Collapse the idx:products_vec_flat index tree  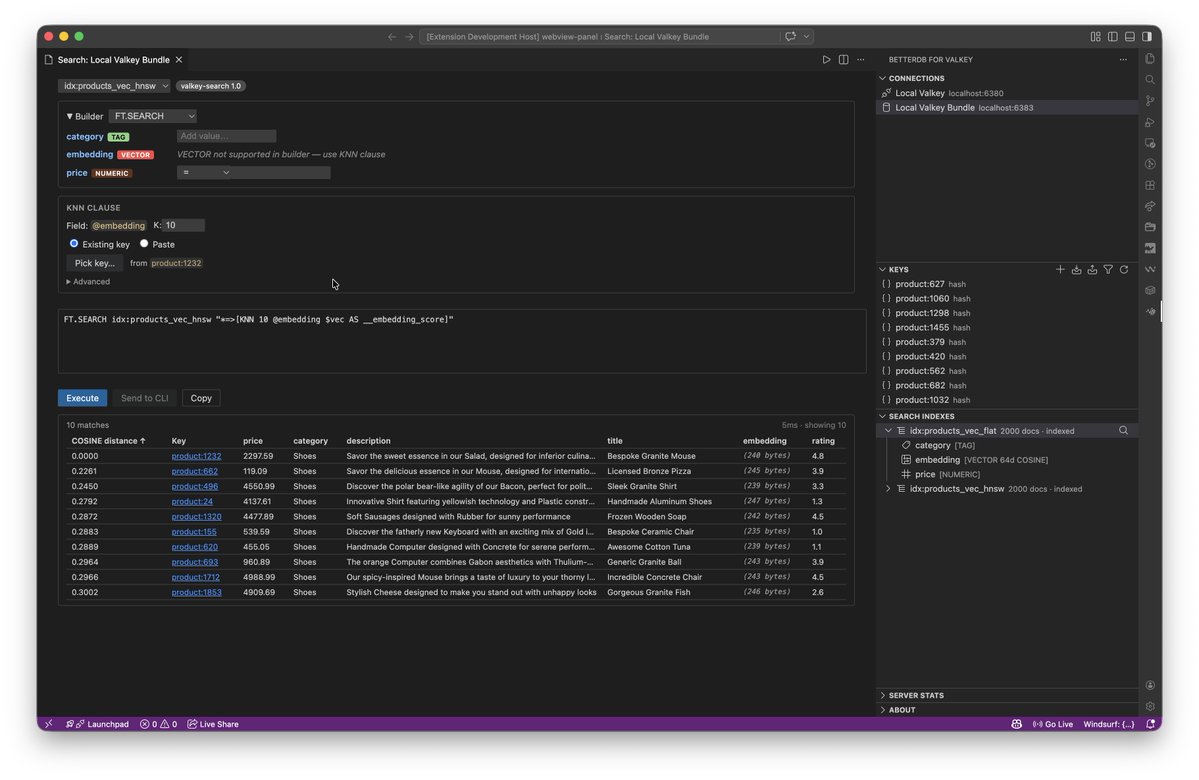(889, 431)
